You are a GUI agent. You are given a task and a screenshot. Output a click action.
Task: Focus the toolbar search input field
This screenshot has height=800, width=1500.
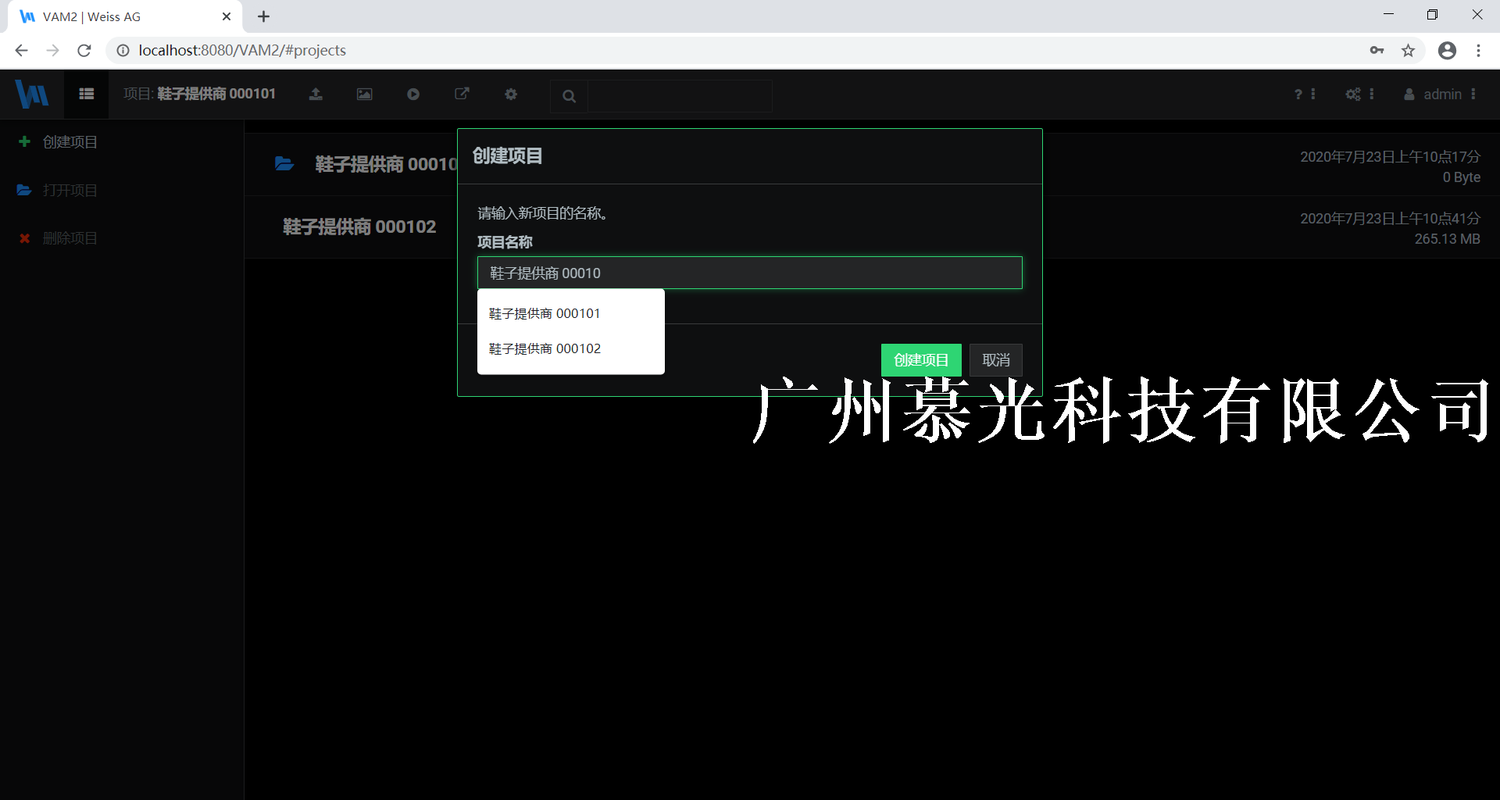(680, 96)
